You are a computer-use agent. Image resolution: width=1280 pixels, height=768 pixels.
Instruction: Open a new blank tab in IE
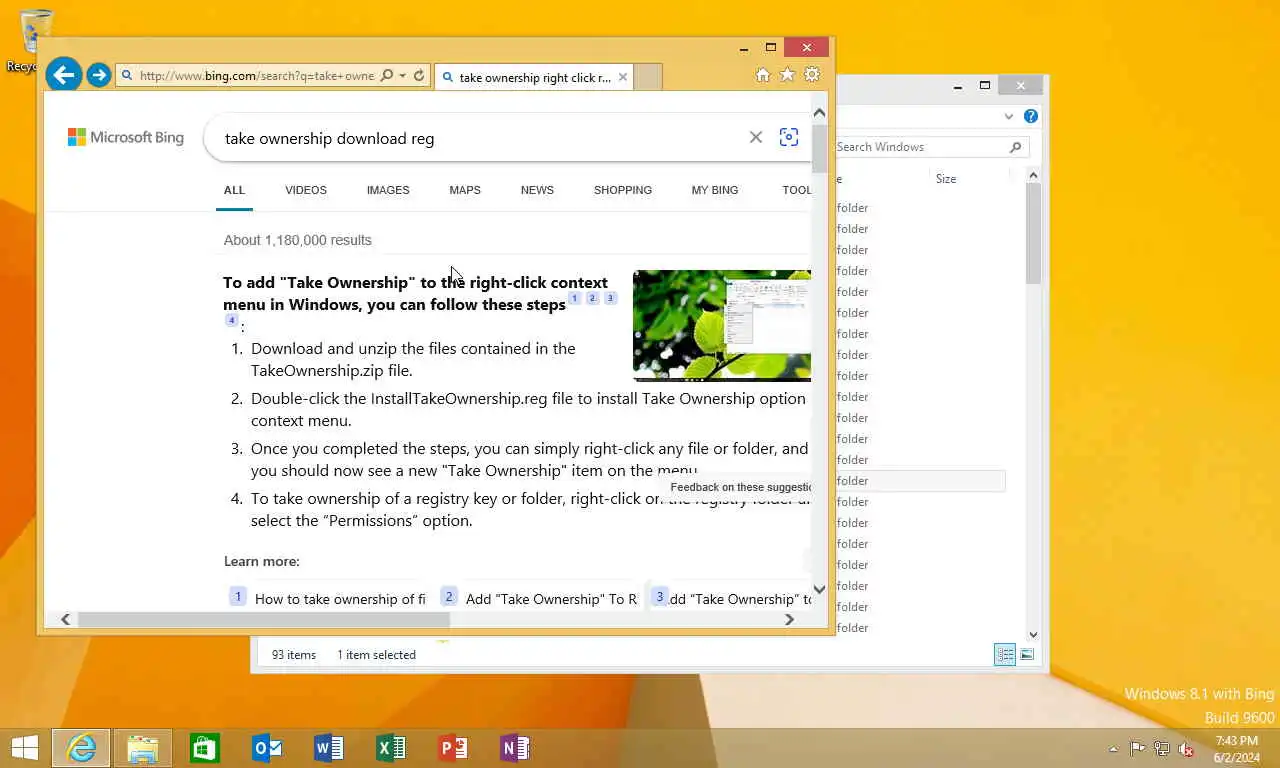(x=648, y=77)
